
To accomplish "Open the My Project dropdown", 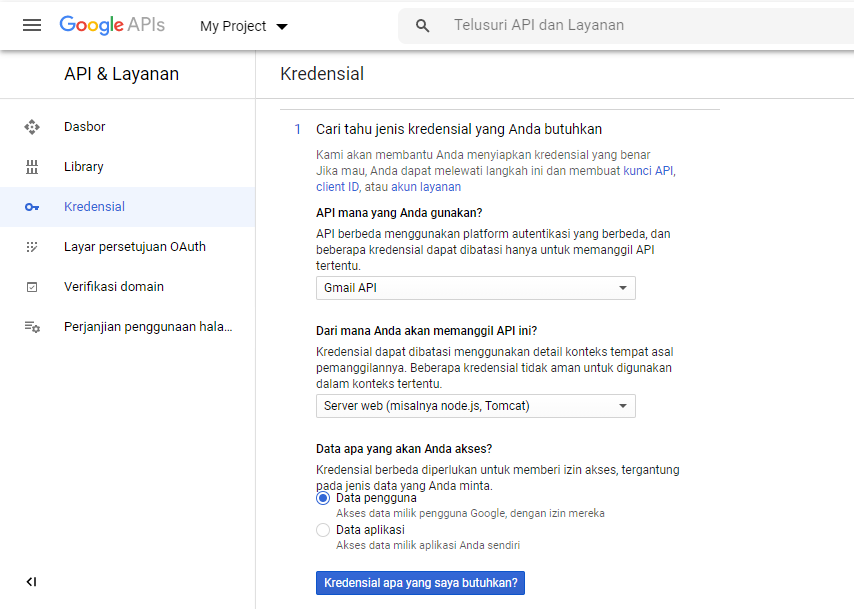I will (x=243, y=26).
